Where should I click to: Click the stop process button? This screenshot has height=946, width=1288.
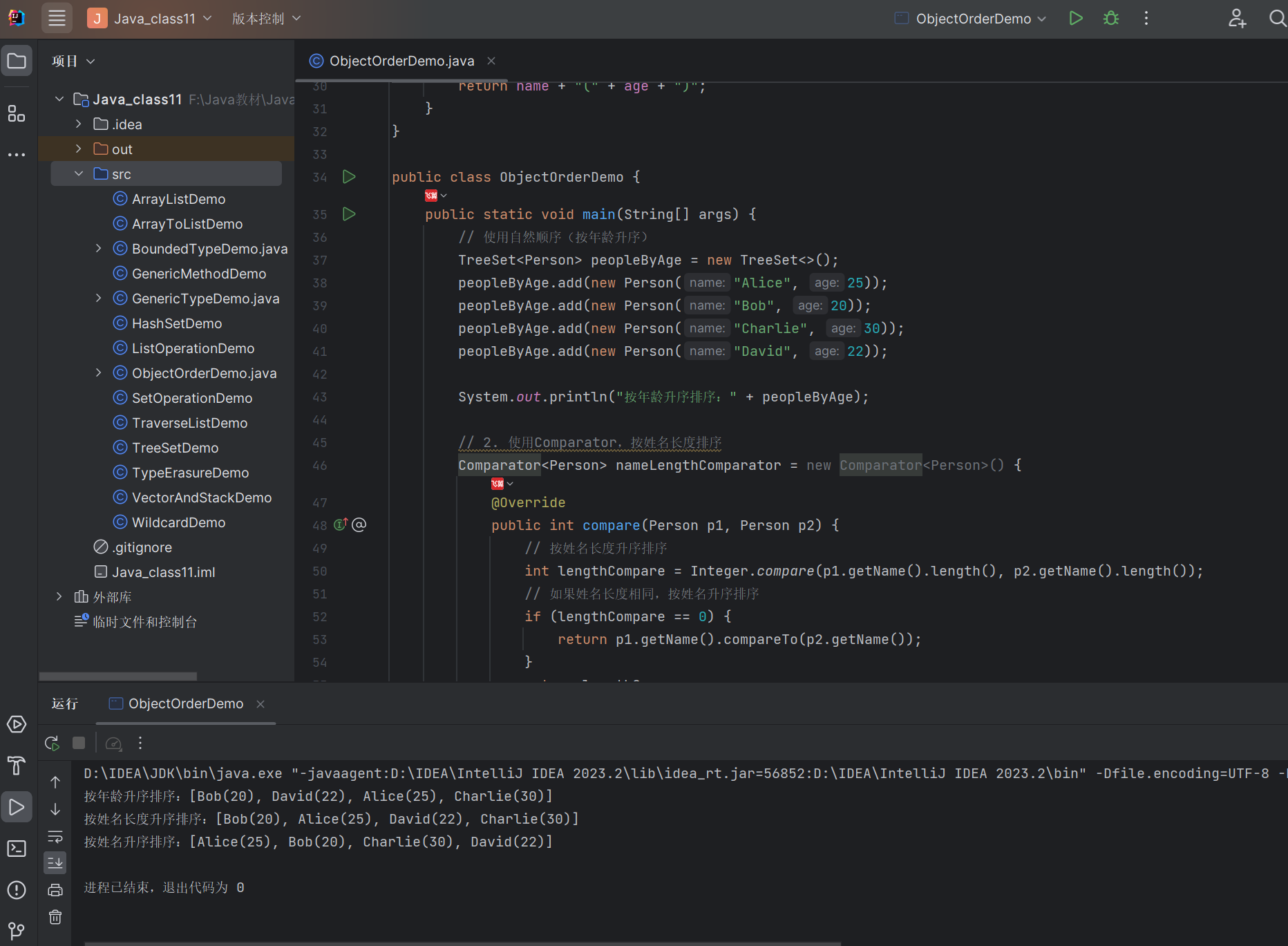pos(79,744)
